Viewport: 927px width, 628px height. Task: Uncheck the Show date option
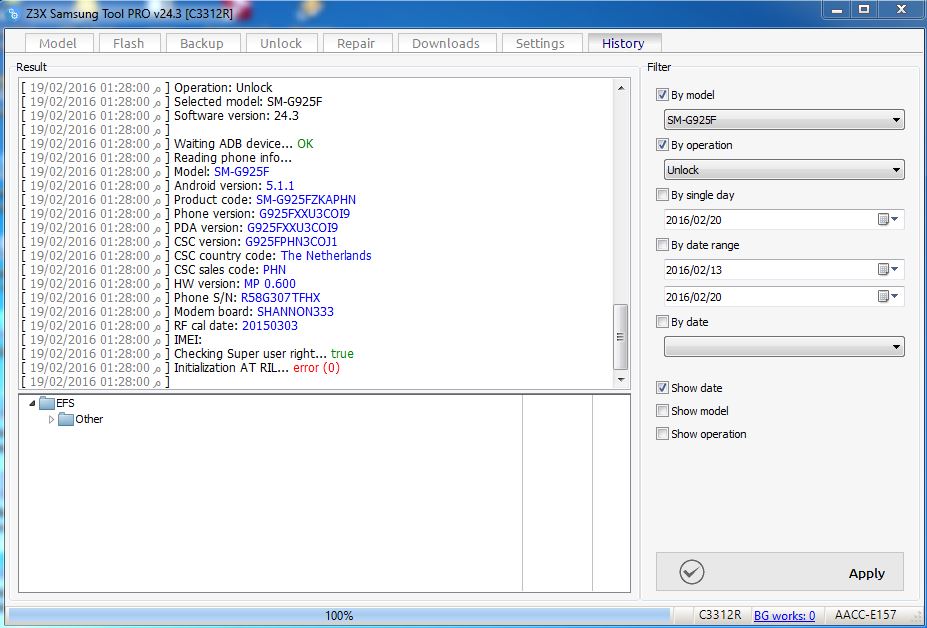(662, 388)
